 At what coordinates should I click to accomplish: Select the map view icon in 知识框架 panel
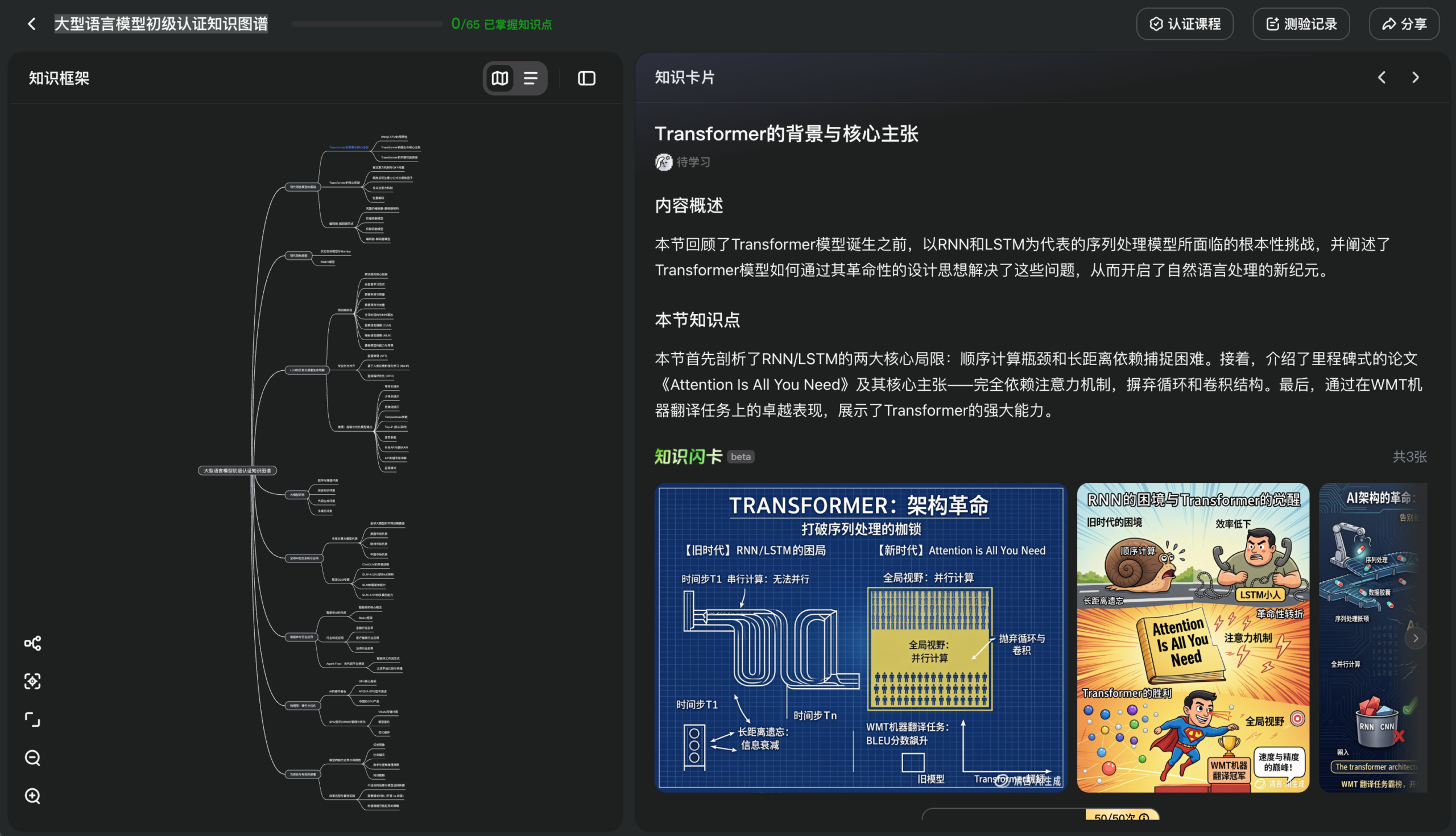499,78
